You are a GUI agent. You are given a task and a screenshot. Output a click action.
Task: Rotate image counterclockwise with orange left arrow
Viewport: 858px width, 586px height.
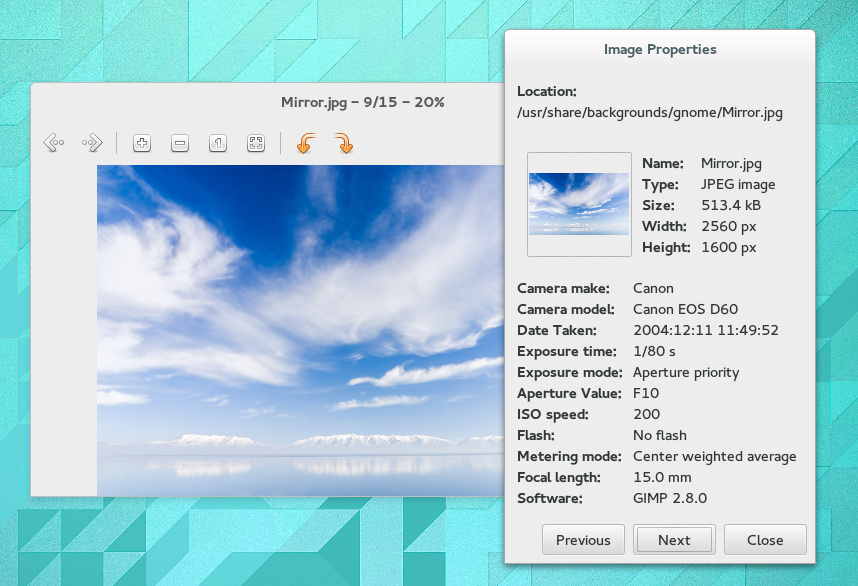(x=306, y=143)
